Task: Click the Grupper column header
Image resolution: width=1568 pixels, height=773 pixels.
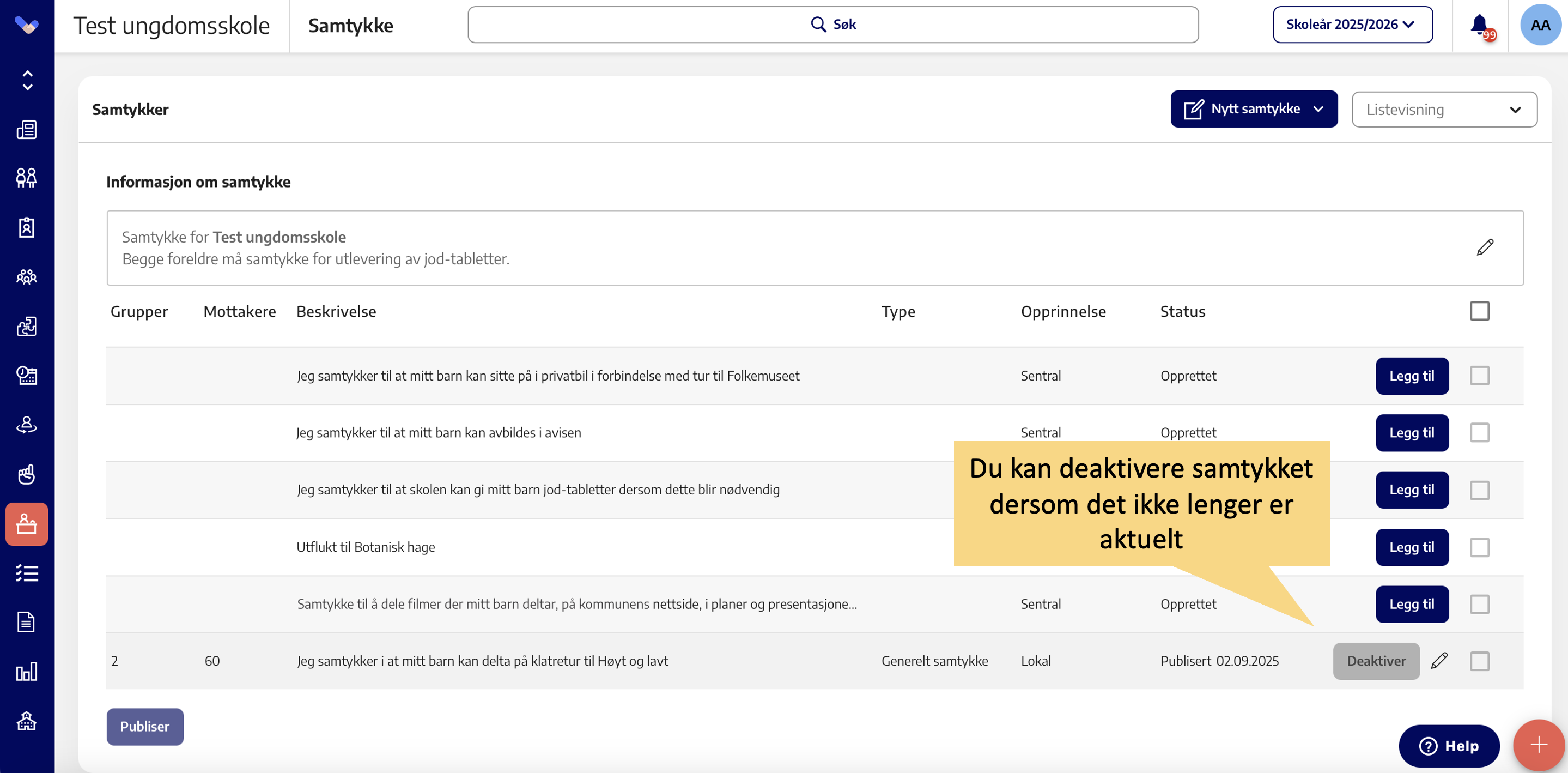Action: [x=139, y=311]
